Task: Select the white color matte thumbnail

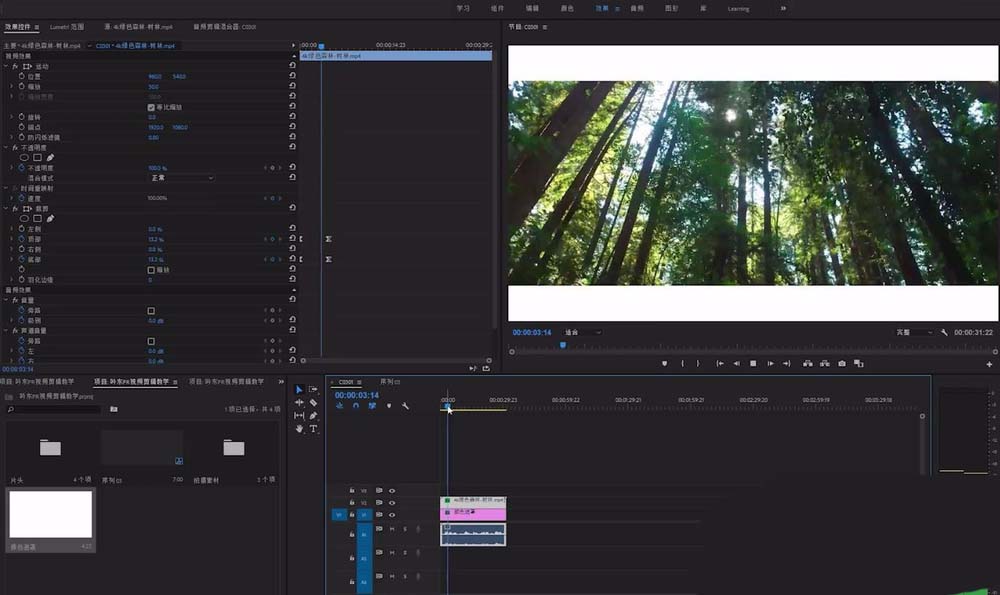Action: point(50,514)
